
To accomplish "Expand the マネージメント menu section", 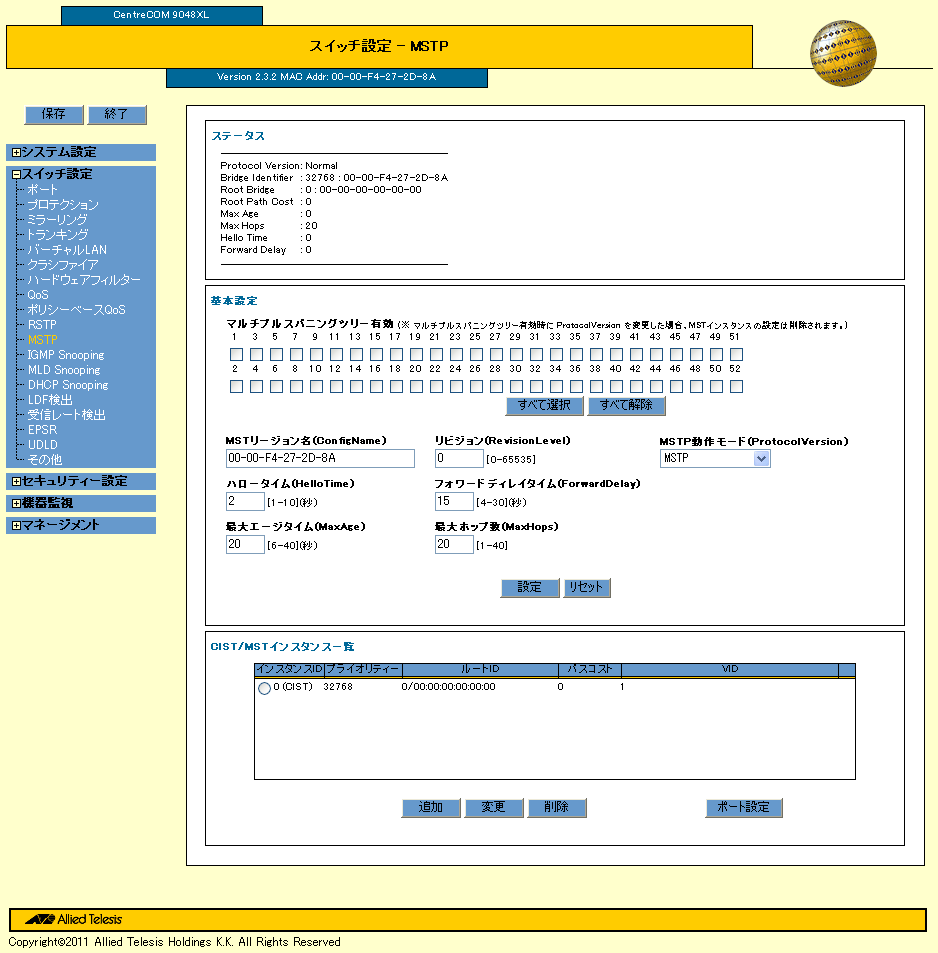I will click(x=16, y=525).
